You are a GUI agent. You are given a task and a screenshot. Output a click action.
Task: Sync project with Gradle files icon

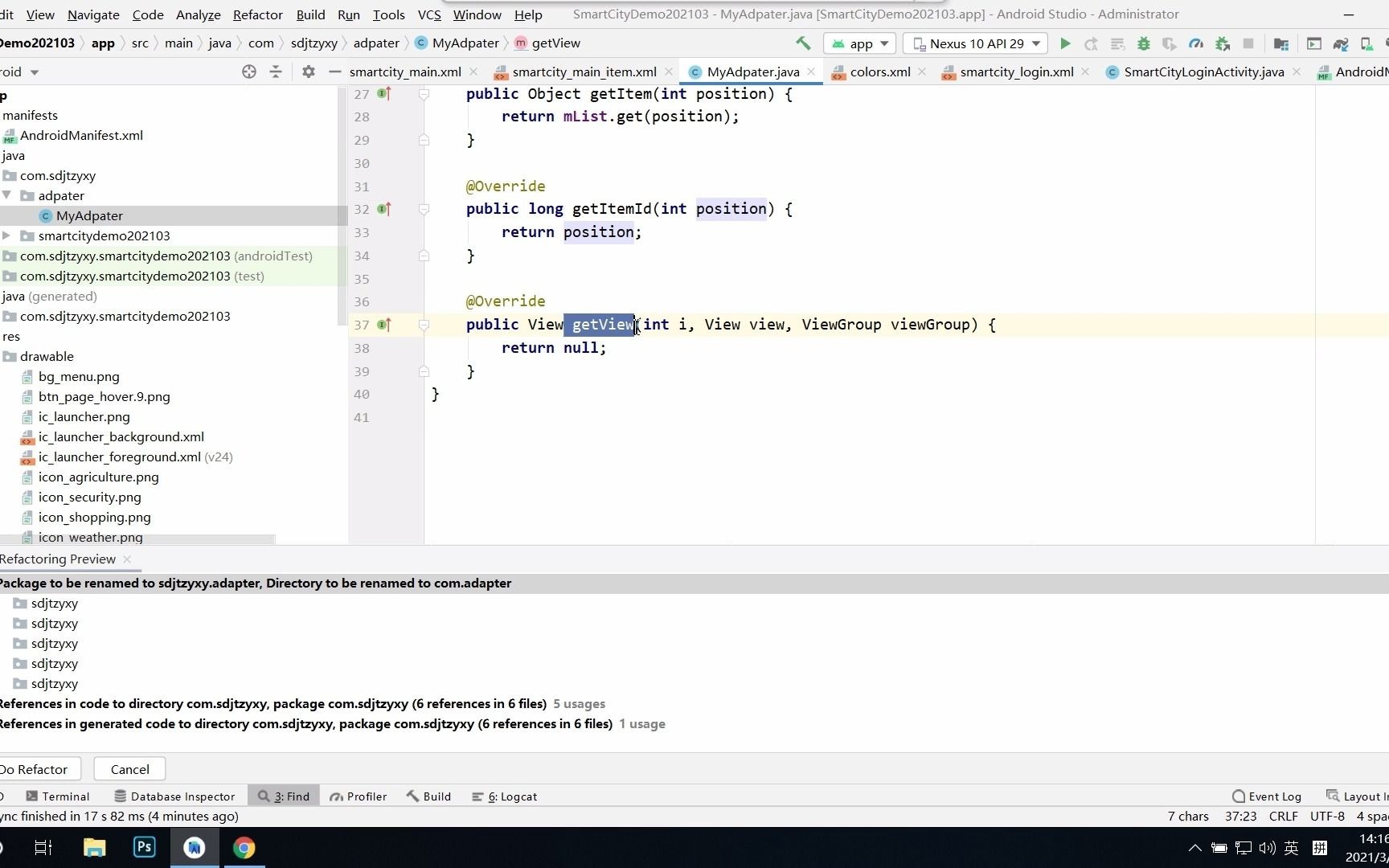[1341, 43]
